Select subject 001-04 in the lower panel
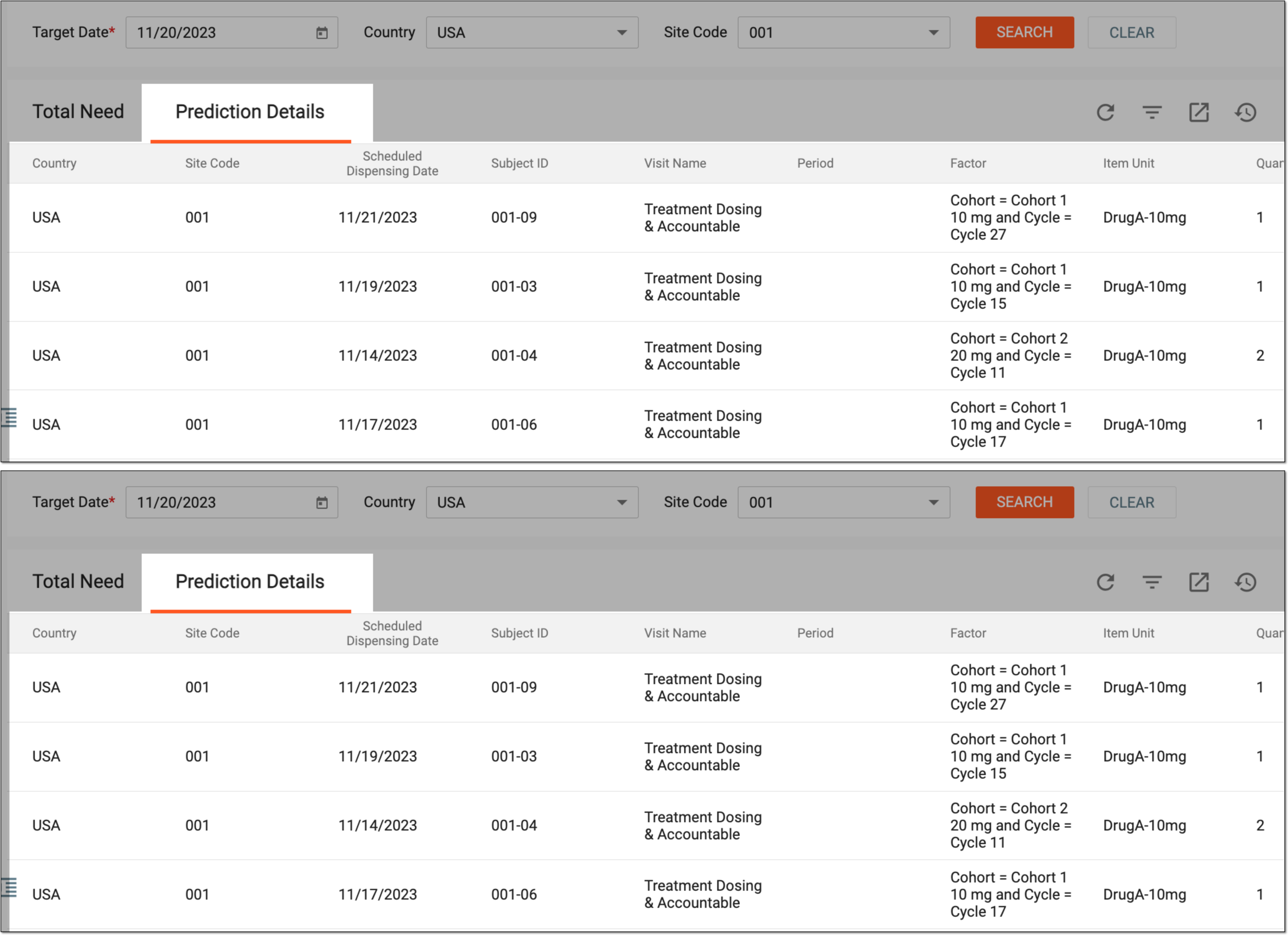The image size is (1288, 935). click(514, 825)
